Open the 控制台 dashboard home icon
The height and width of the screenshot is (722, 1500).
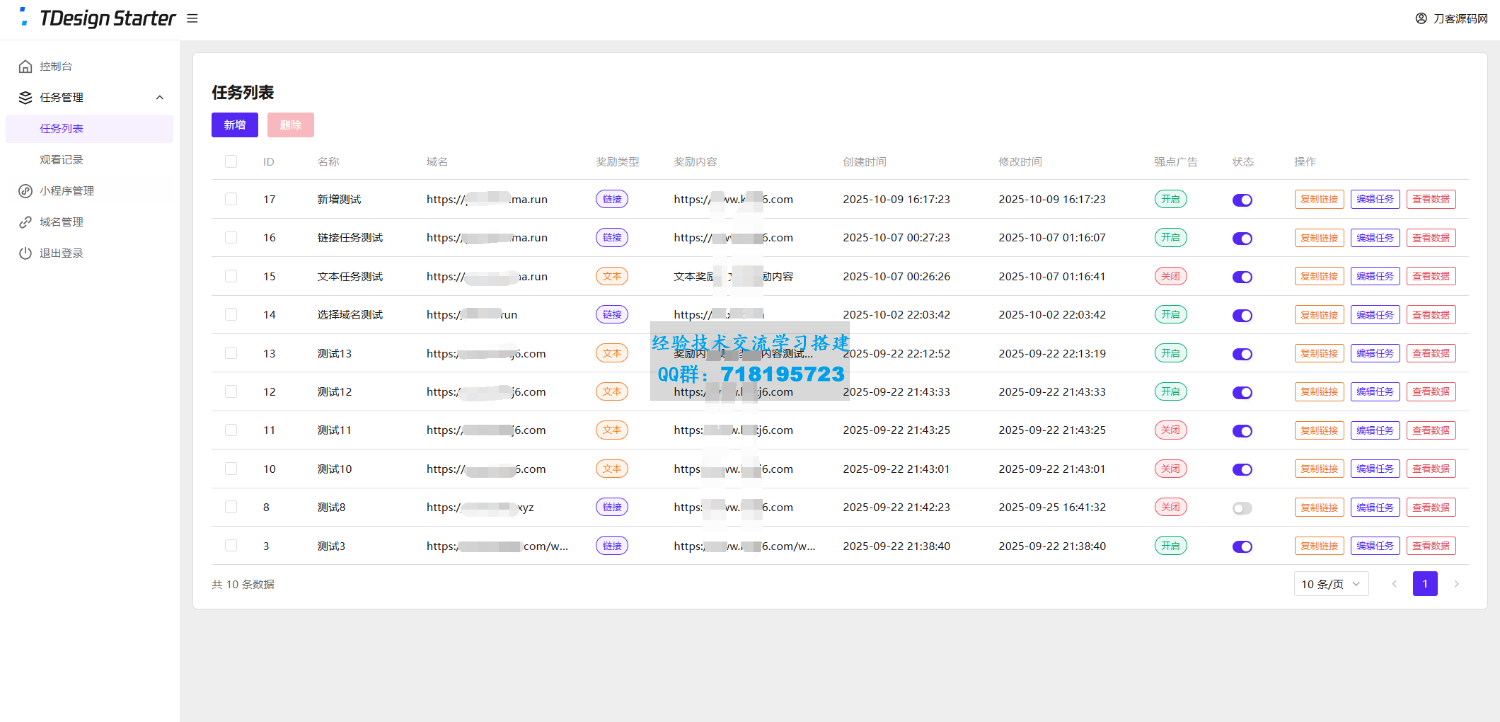pyautogui.click(x=26, y=67)
